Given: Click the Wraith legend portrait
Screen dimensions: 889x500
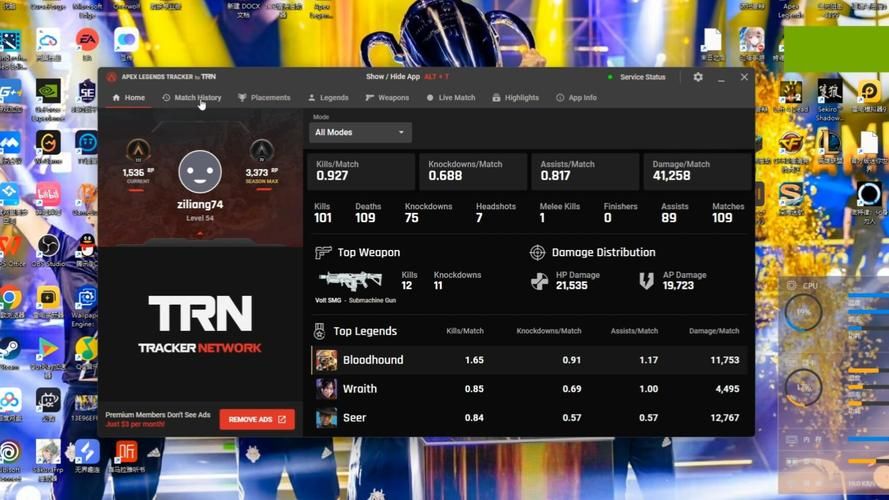Looking at the screenshot, I should (326, 389).
